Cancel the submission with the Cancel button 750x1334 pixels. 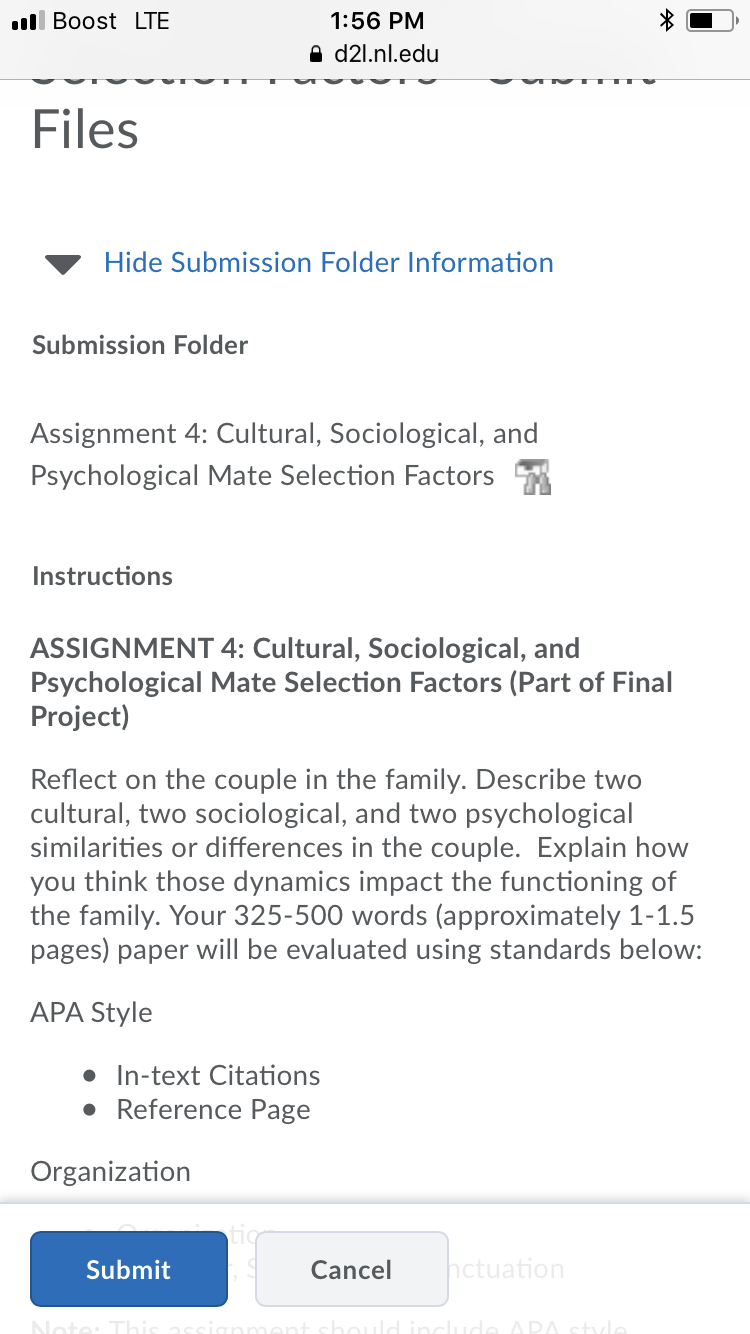click(x=351, y=1269)
